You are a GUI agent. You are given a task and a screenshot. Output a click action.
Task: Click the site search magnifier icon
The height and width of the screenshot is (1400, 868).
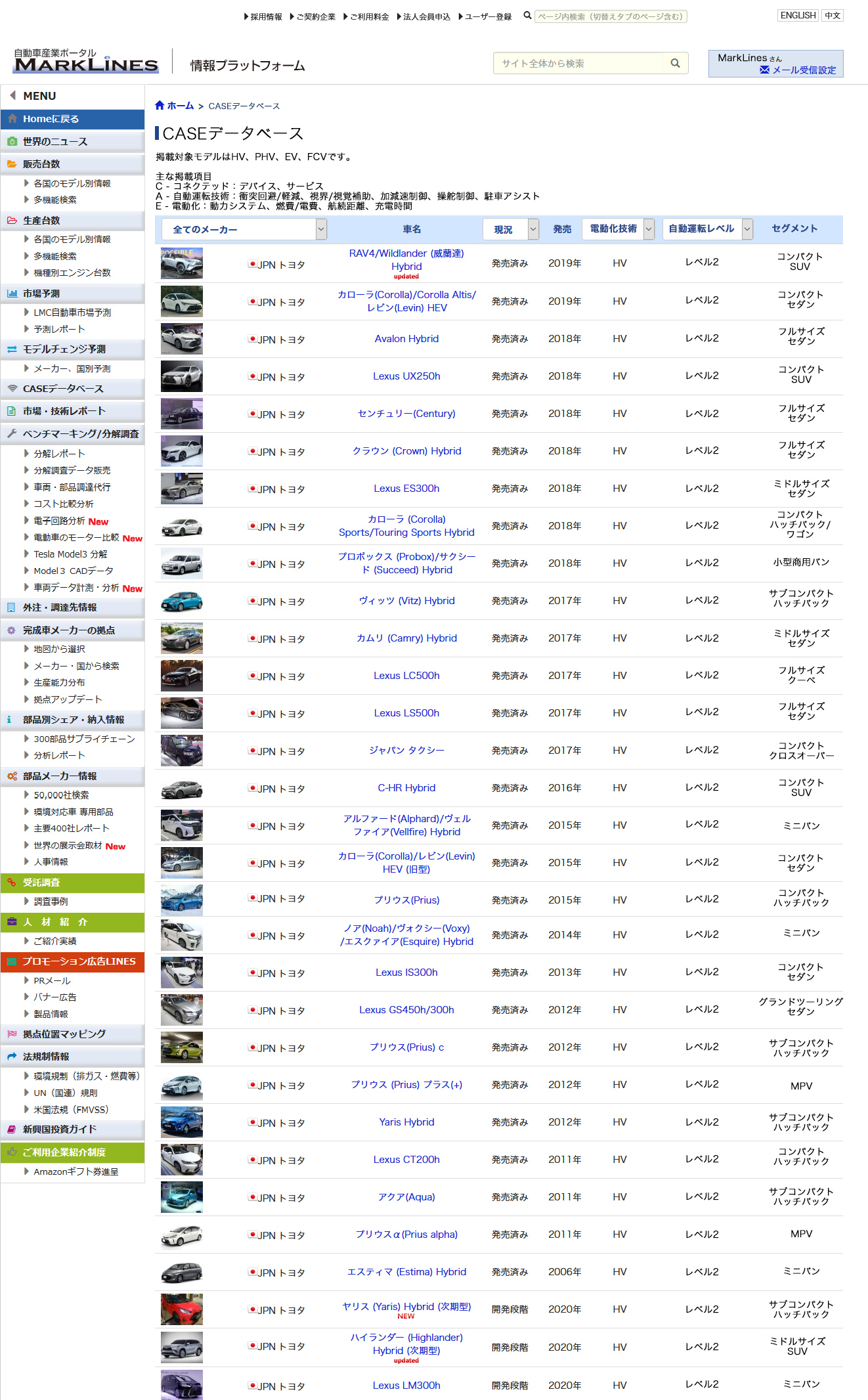[674, 63]
